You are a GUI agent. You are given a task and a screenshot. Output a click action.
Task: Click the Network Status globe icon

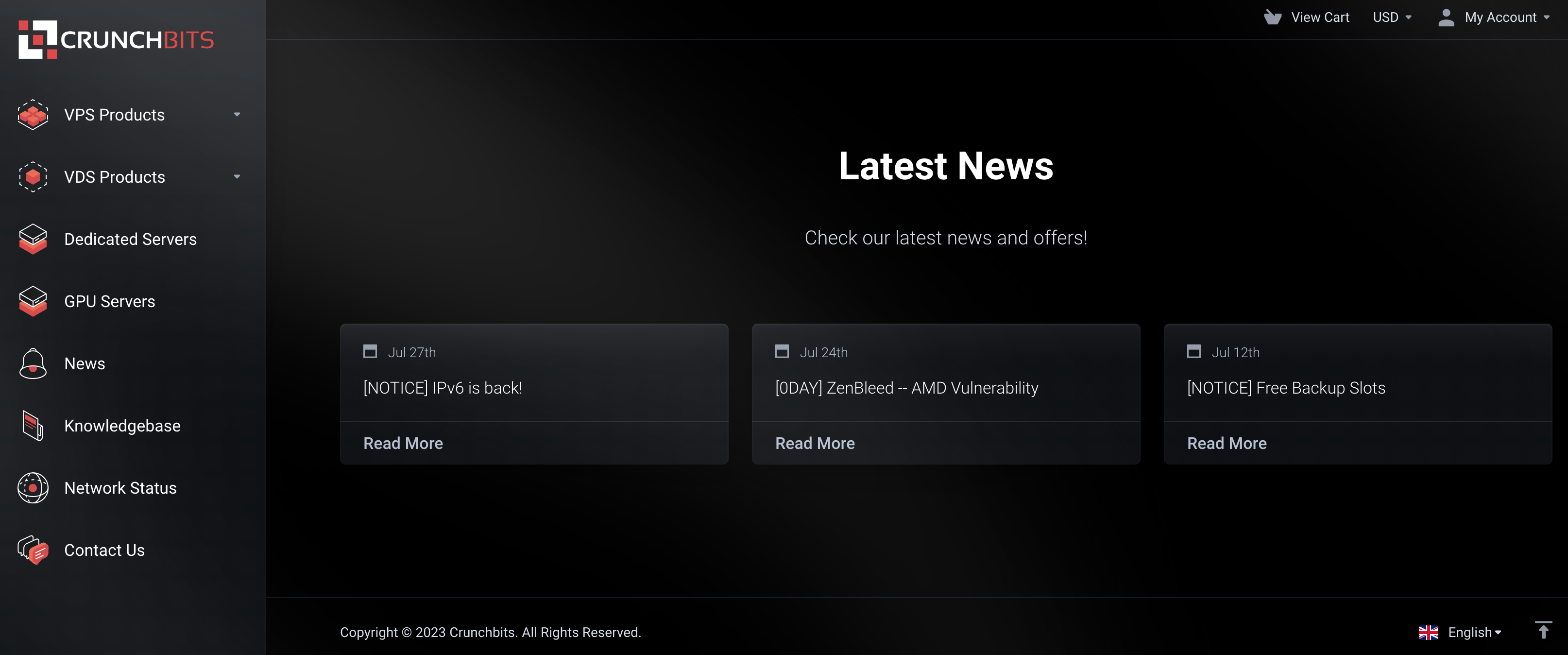coord(33,487)
